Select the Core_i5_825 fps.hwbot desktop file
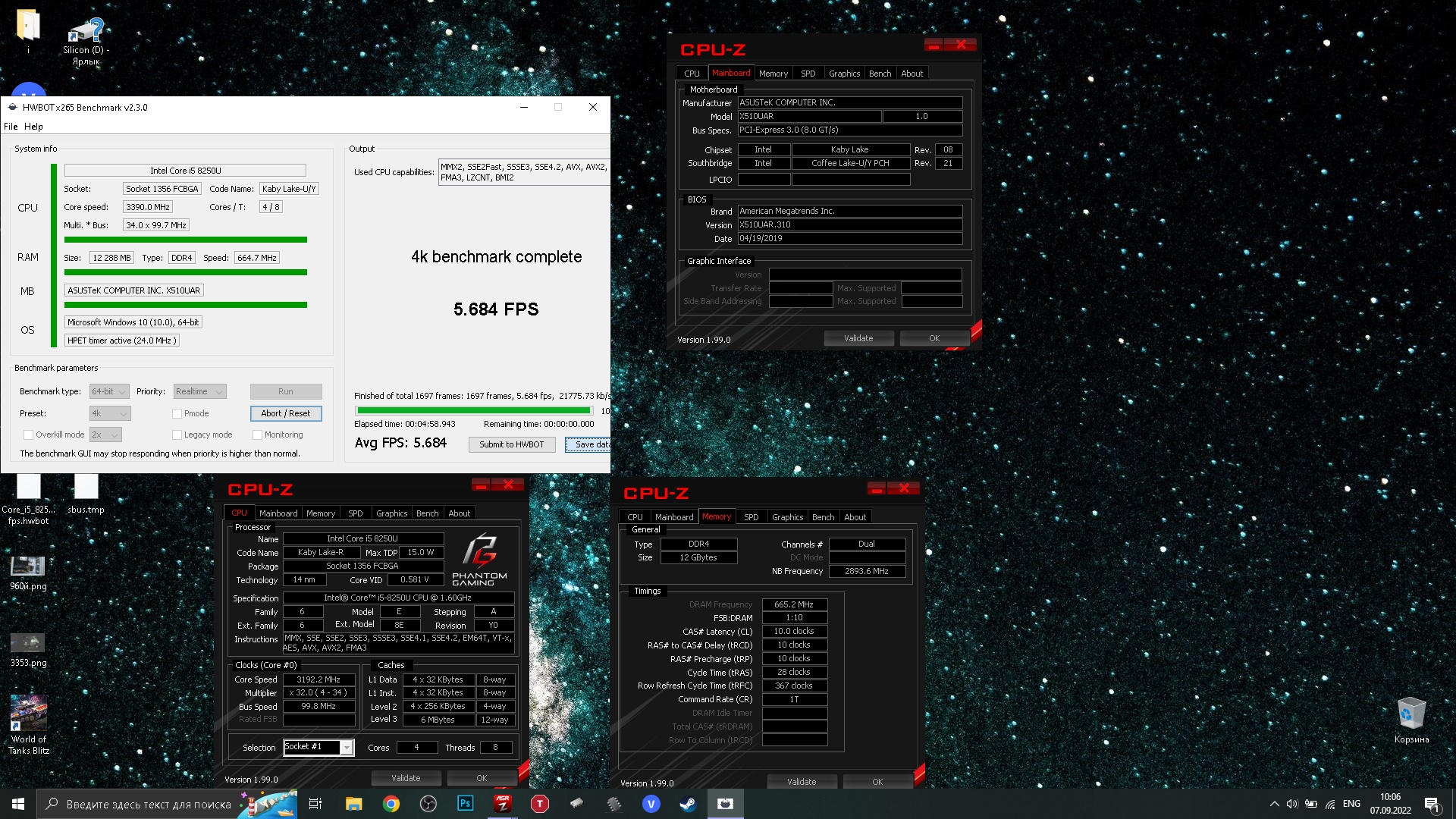Viewport: 1456px width, 819px height. click(28, 500)
